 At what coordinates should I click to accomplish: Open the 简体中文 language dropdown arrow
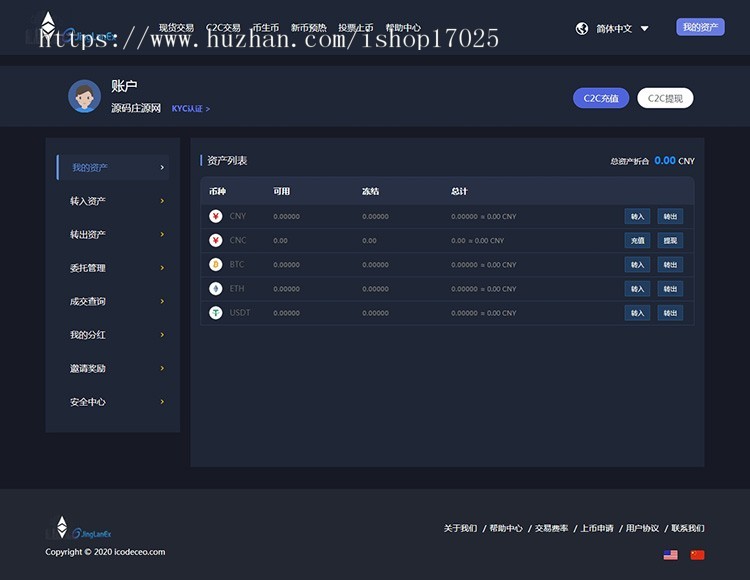(644, 29)
